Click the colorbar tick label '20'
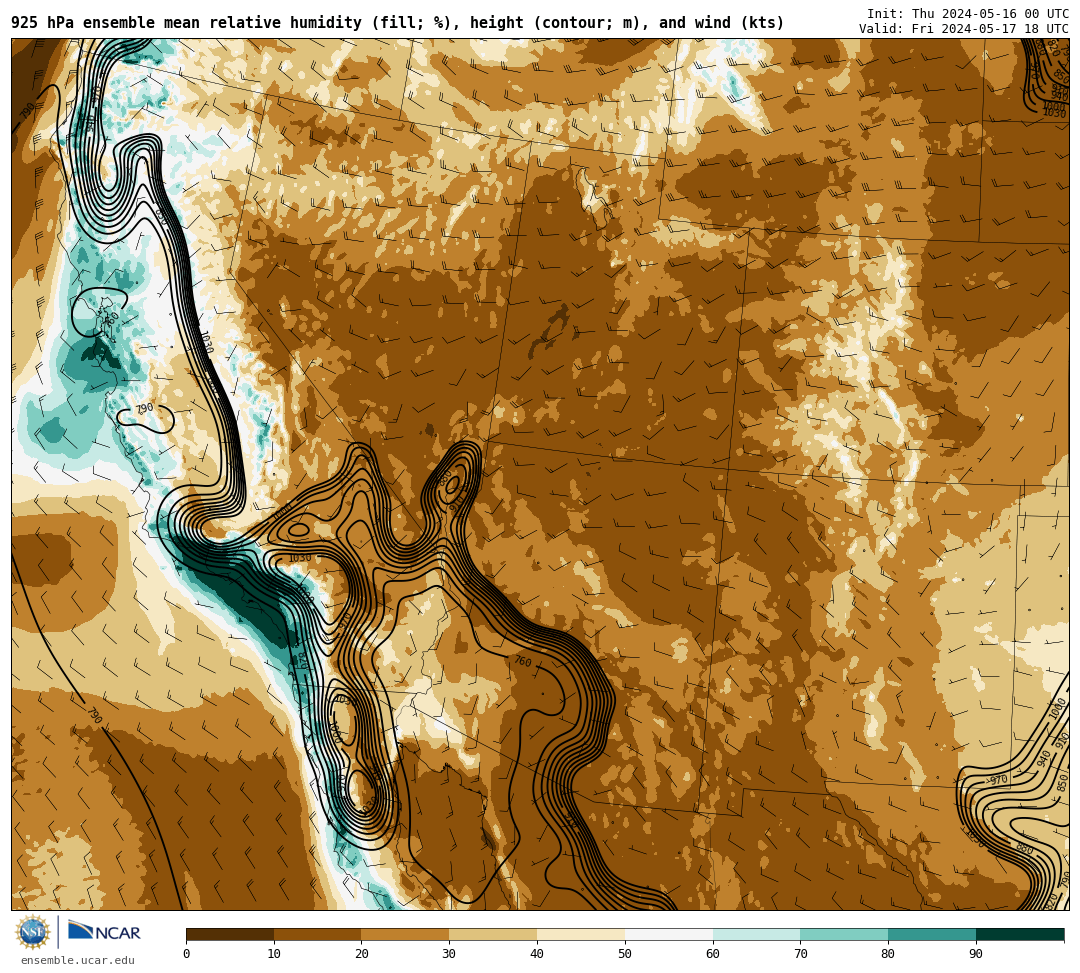 pos(362,954)
